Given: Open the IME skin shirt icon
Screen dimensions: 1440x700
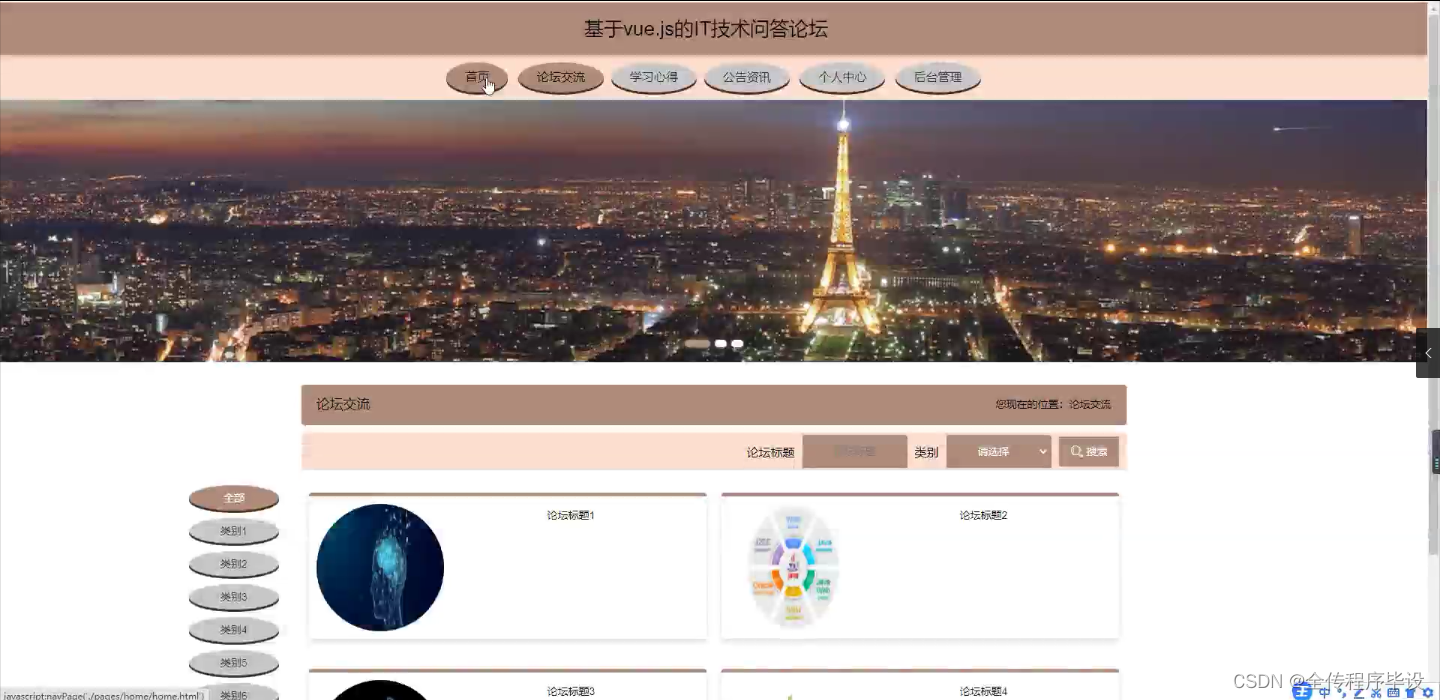Looking at the screenshot, I should click(1410, 693).
